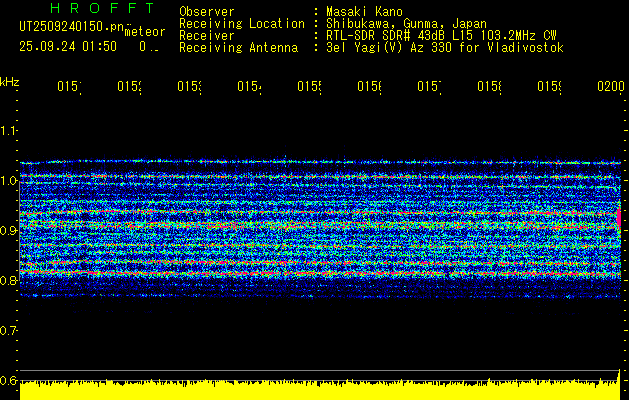
Task: Click the 0154 time axis marker
Action: [249, 86]
